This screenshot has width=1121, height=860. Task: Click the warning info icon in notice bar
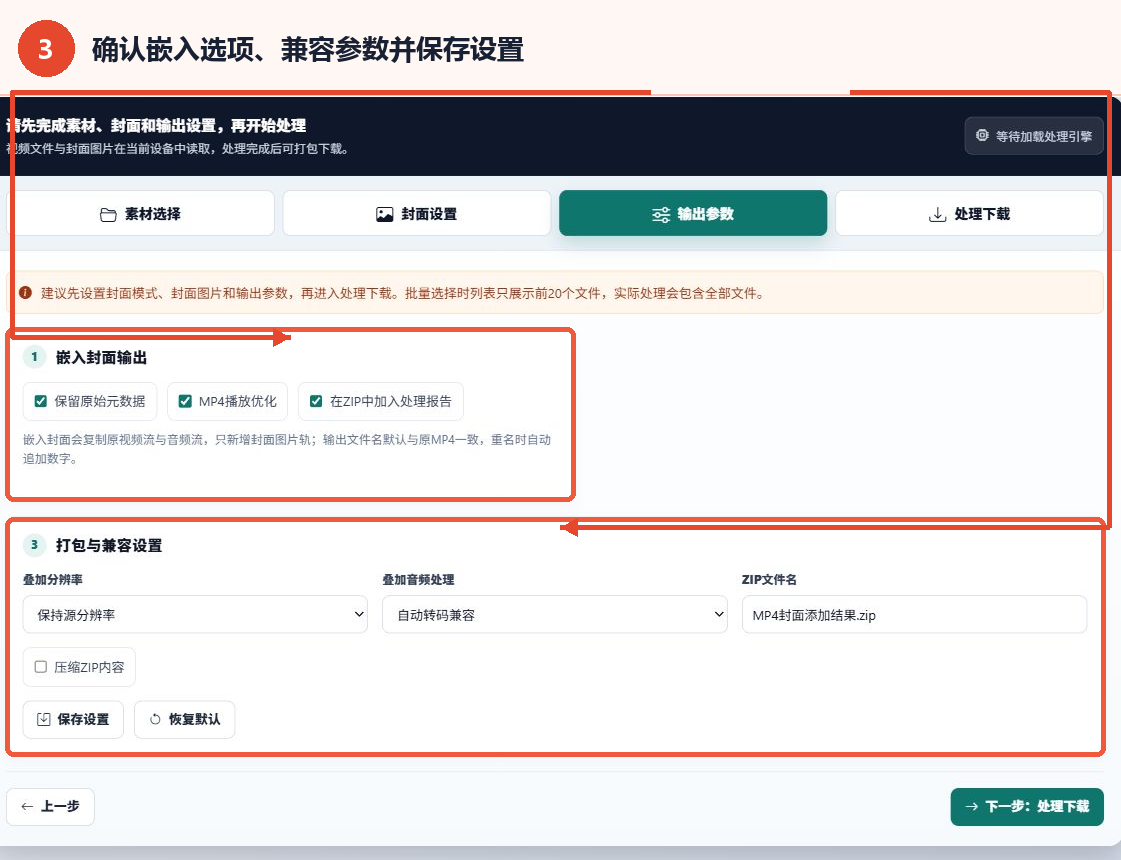point(25,293)
